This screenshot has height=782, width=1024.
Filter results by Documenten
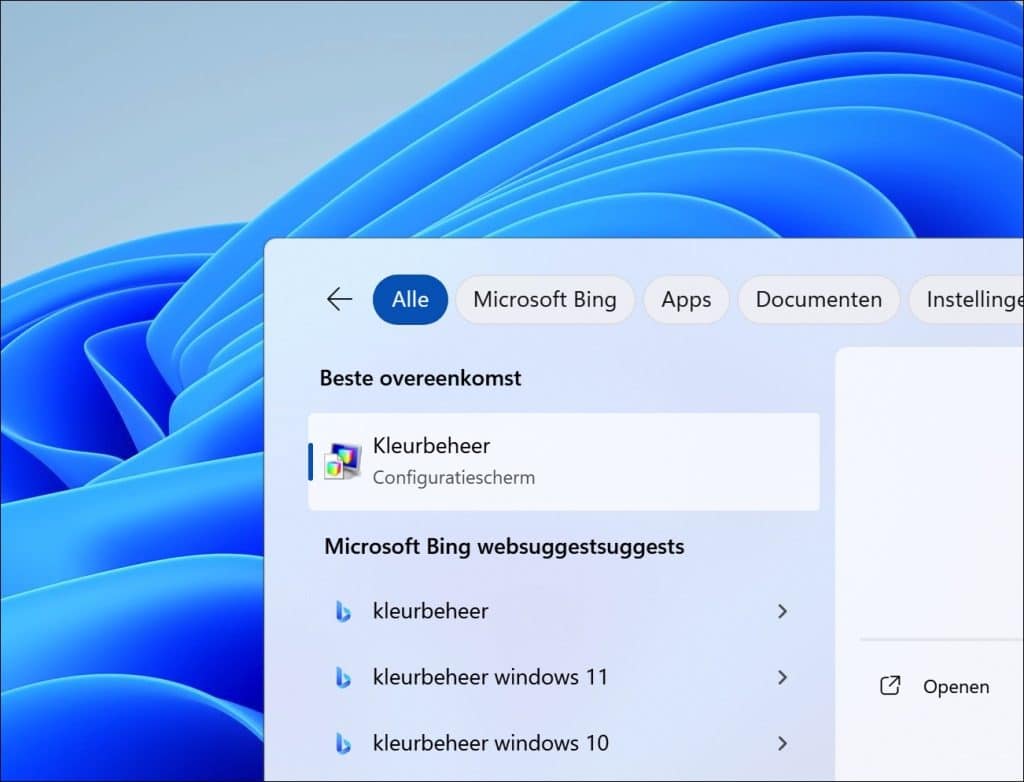[818, 299]
